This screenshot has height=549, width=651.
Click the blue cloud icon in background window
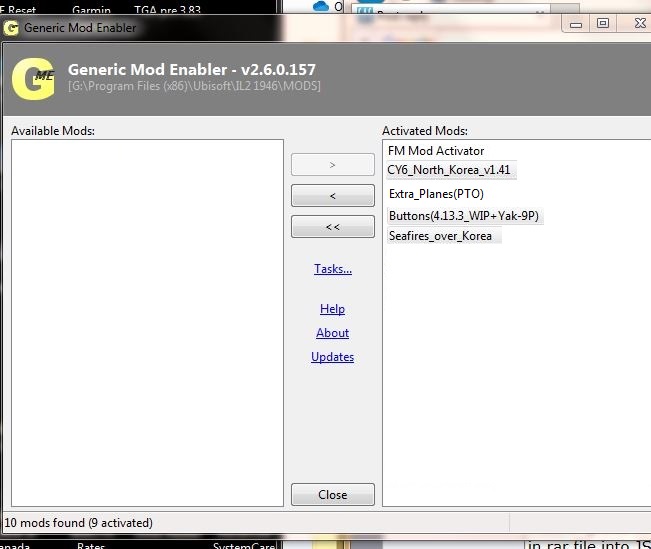point(321,6)
